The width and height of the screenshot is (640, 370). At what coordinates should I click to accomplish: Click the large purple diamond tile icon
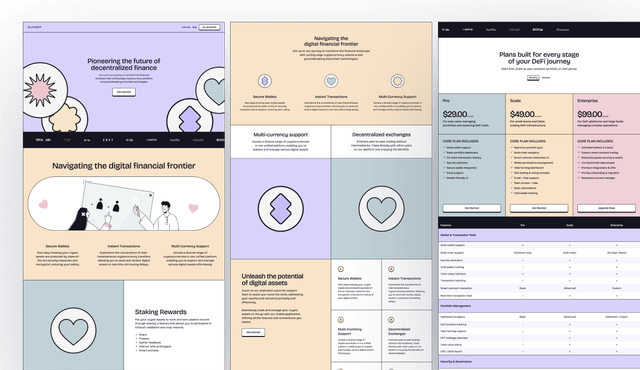[x=281, y=209]
